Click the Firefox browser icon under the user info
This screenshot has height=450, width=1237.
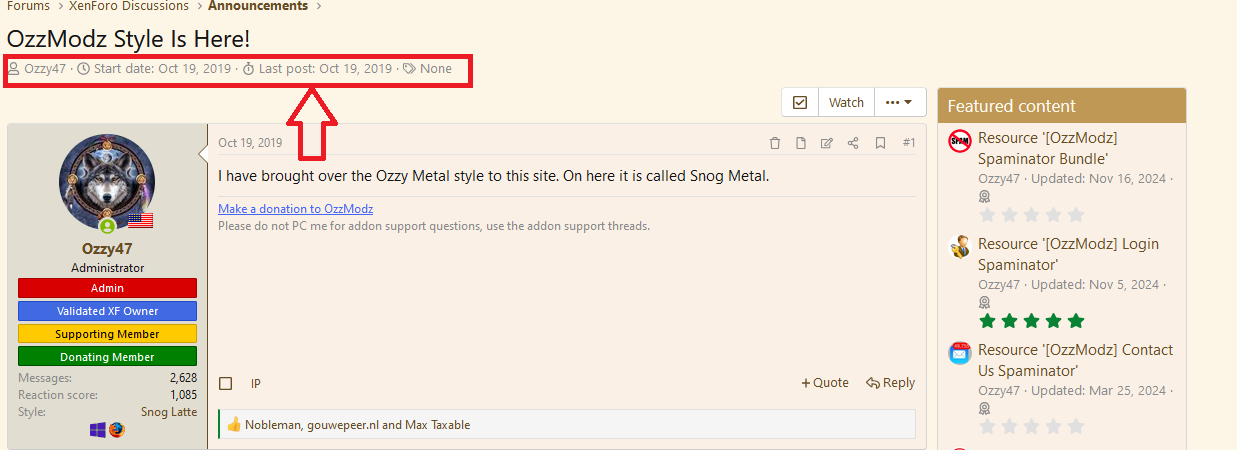pyautogui.click(x=117, y=430)
